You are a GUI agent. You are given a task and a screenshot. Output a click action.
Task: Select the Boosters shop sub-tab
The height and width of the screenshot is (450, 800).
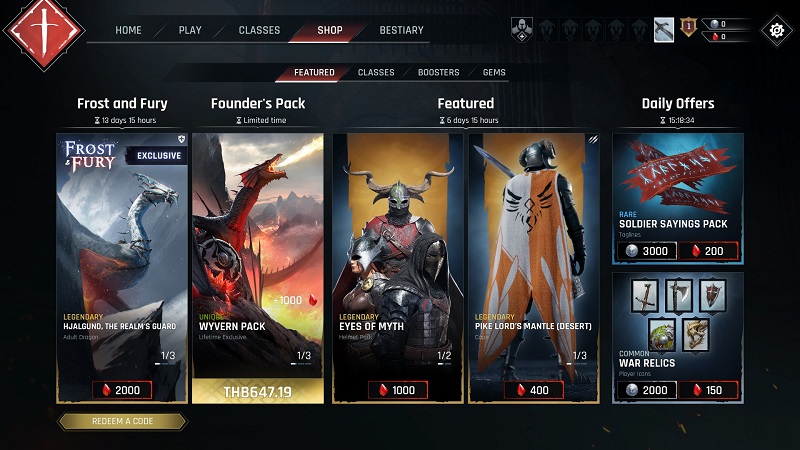click(x=438, y=72)
